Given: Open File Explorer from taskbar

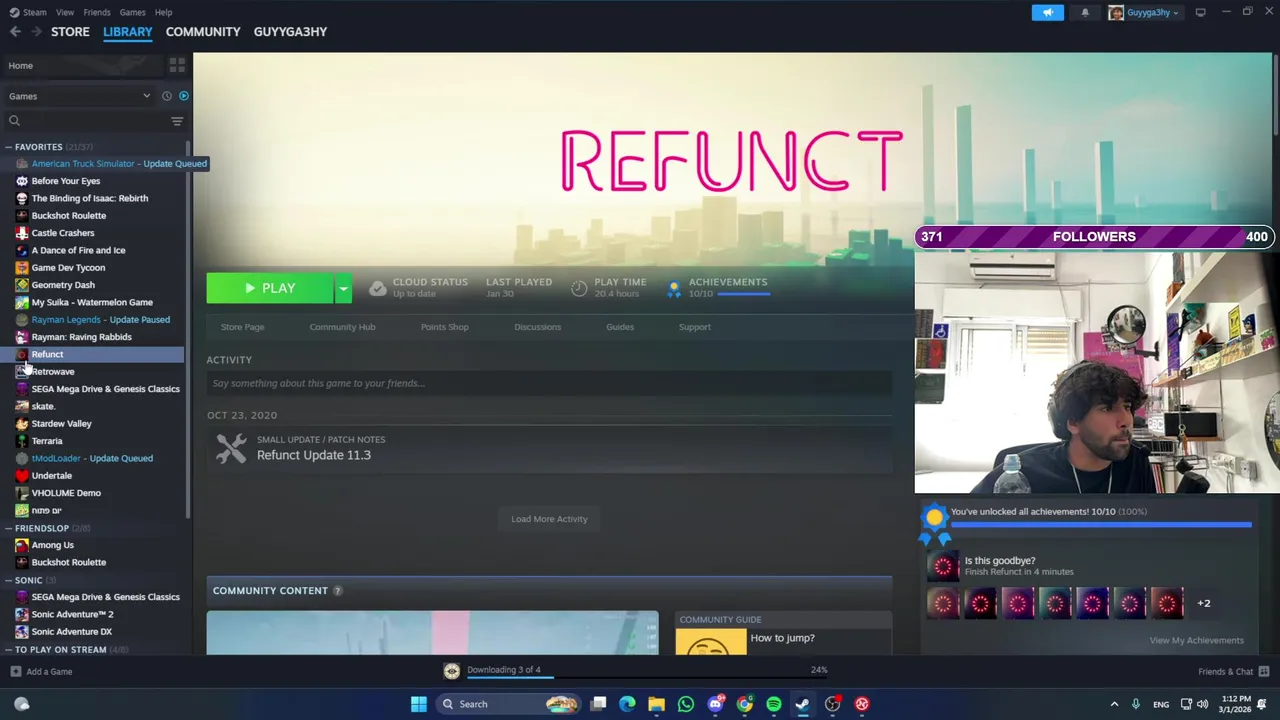Looking at the screenshot, I should coord(656,704).
